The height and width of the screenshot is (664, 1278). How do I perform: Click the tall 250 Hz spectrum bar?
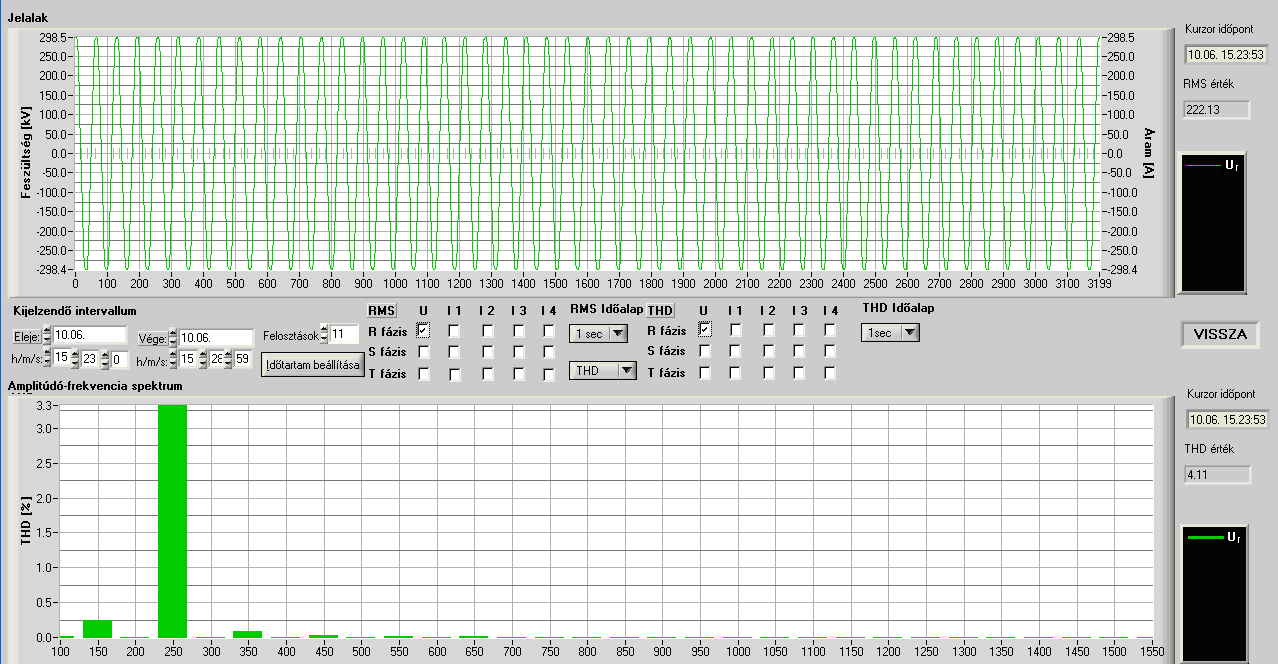[x=172, y=521]
